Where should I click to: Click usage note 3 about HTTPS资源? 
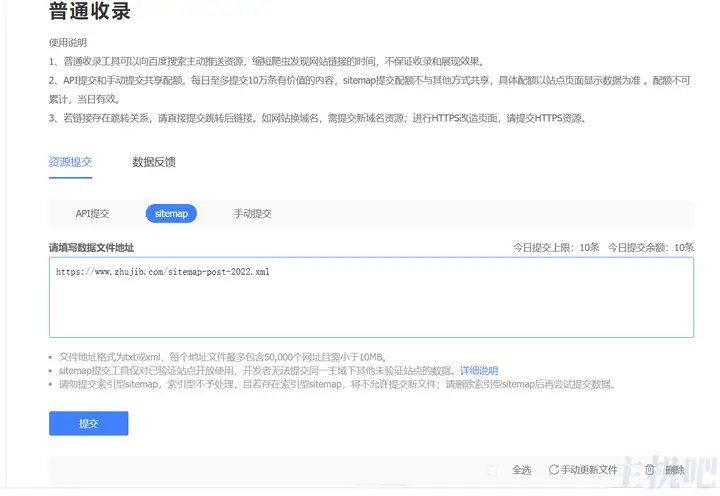[x=318, y=118]
